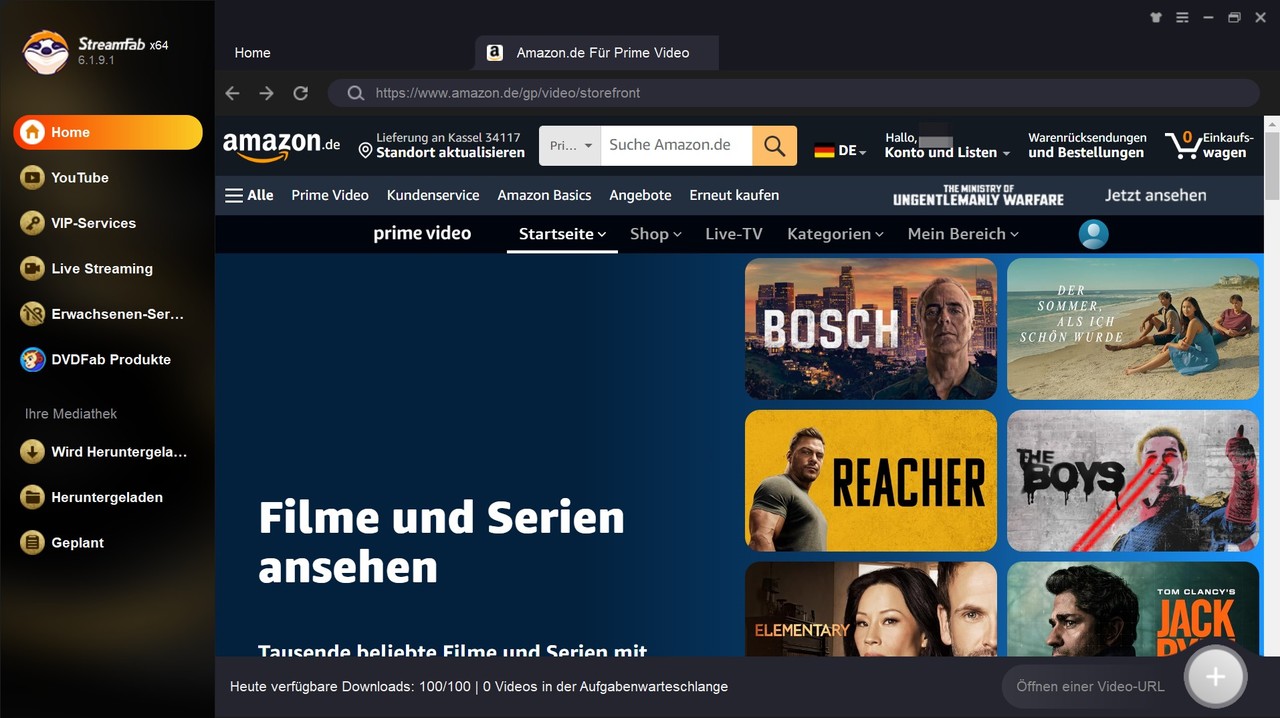Select VIP-Services in the sidebar

point(93,223)
